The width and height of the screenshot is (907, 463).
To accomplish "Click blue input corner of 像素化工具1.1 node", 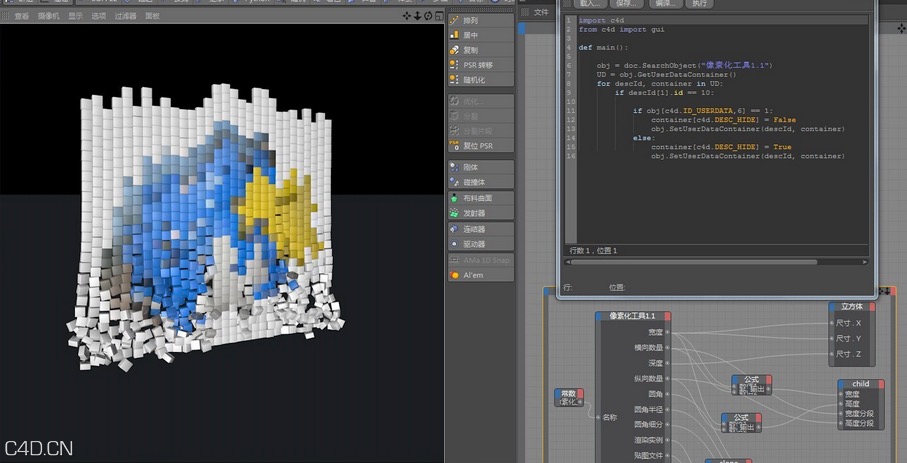I will [x=599, y=316].
